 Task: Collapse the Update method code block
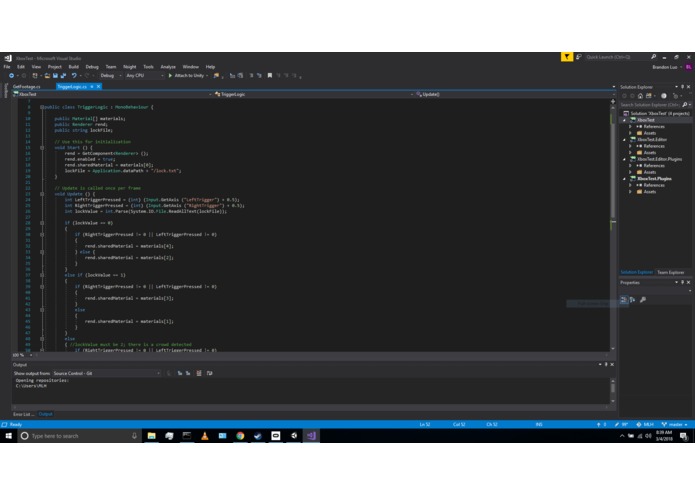coord(42,194)
